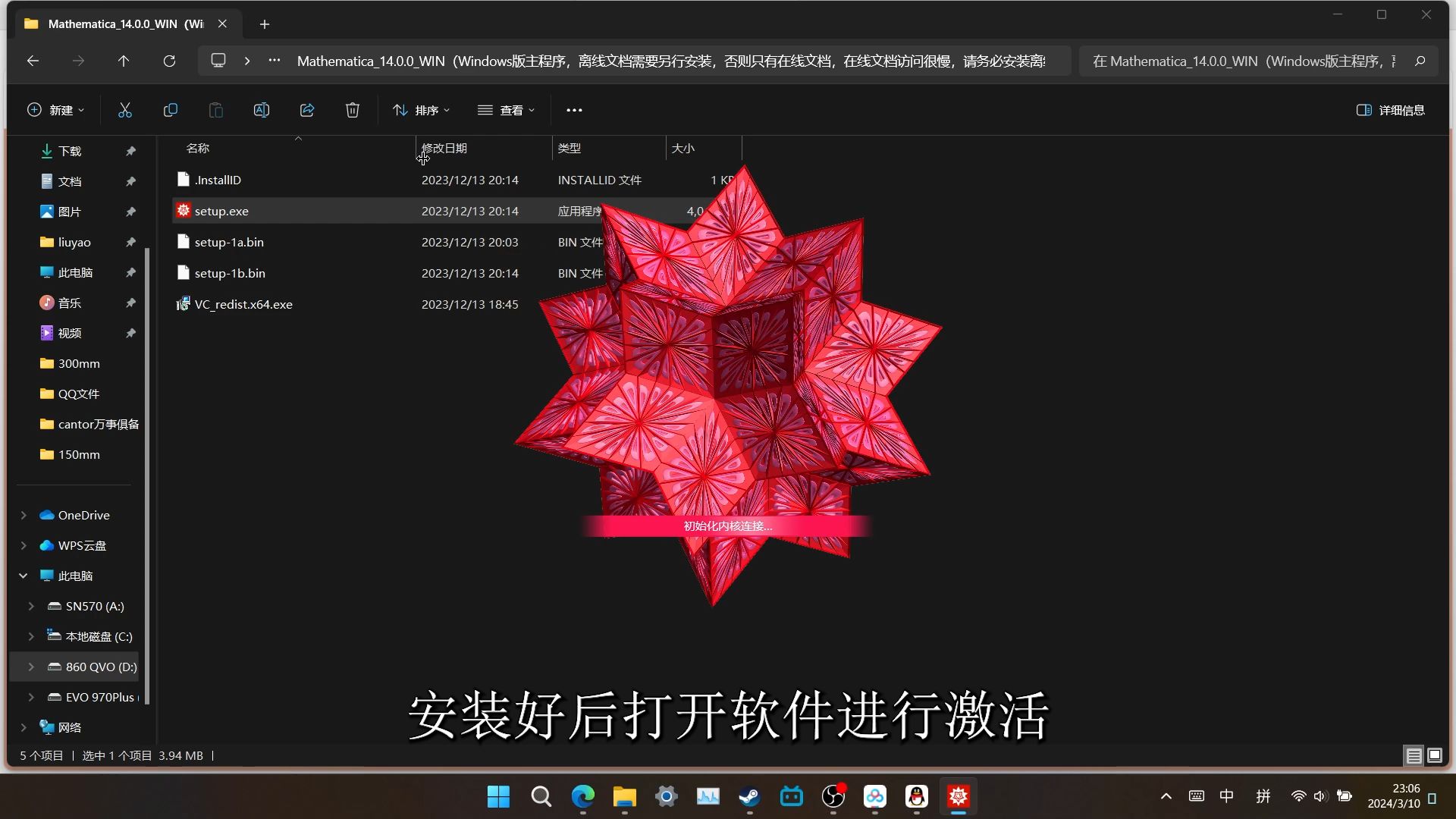Select the Mathematica_14.0.0_WIN tab
1456x819 pixels.
tap(126, 24)
